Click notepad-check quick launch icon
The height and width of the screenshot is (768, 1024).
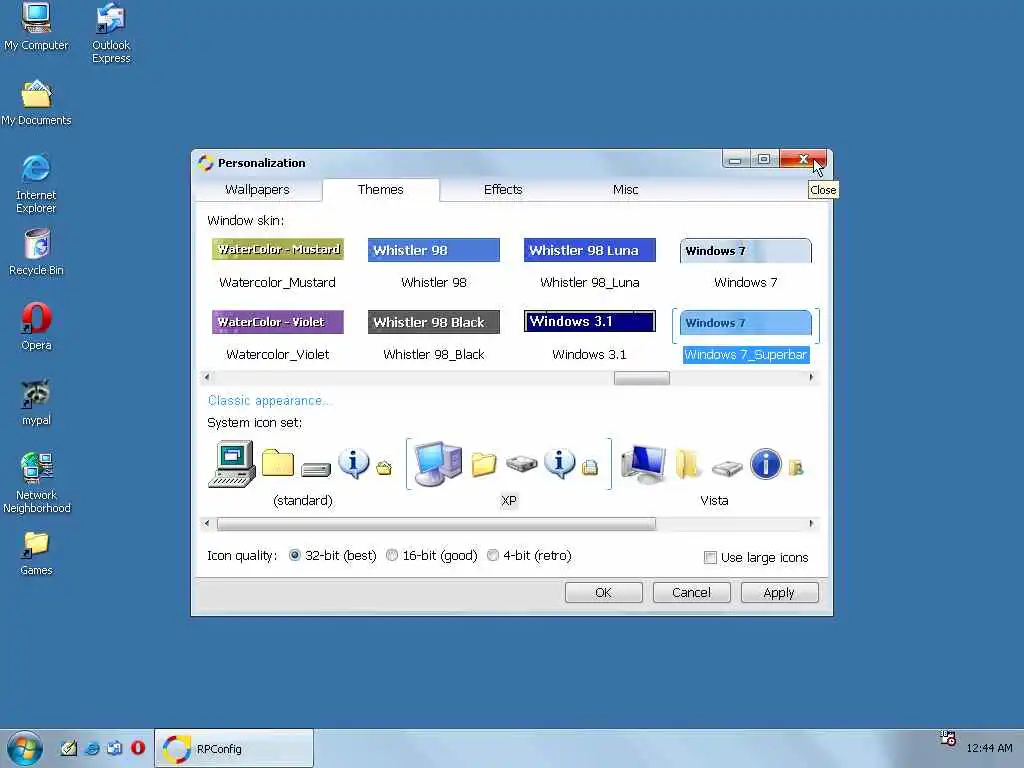pos(69,748)
